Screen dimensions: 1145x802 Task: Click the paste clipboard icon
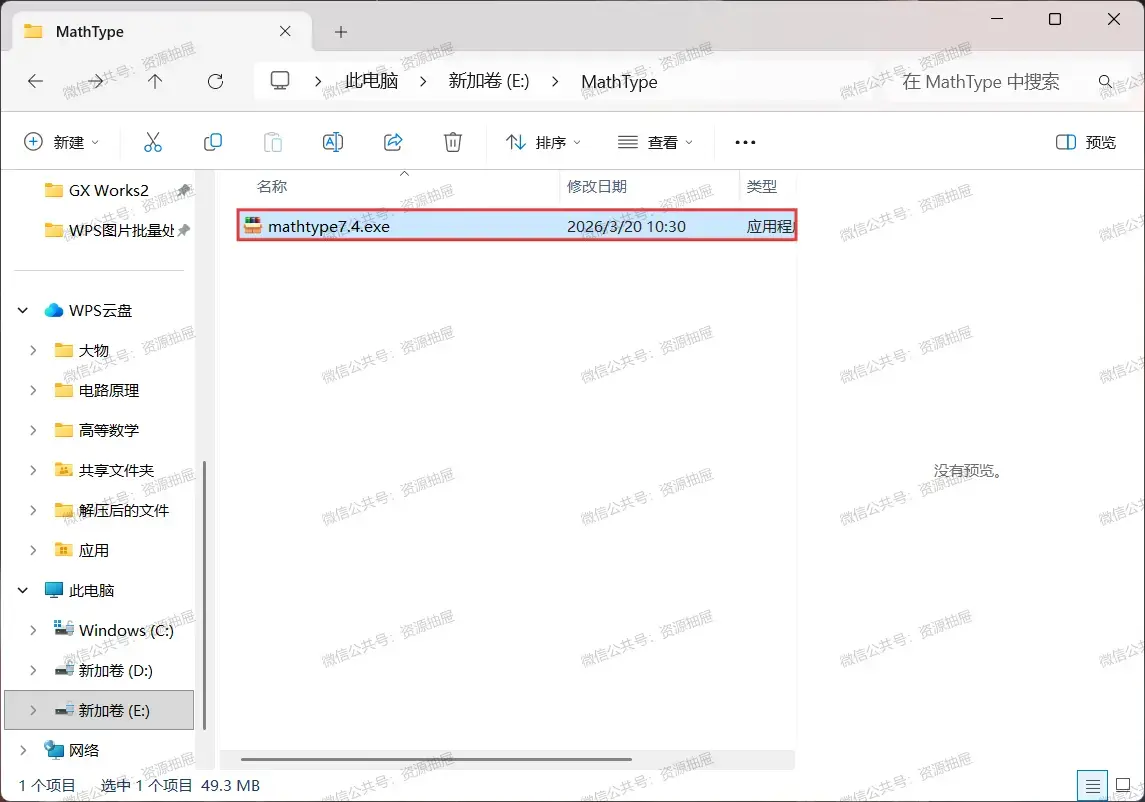(272, 142)
